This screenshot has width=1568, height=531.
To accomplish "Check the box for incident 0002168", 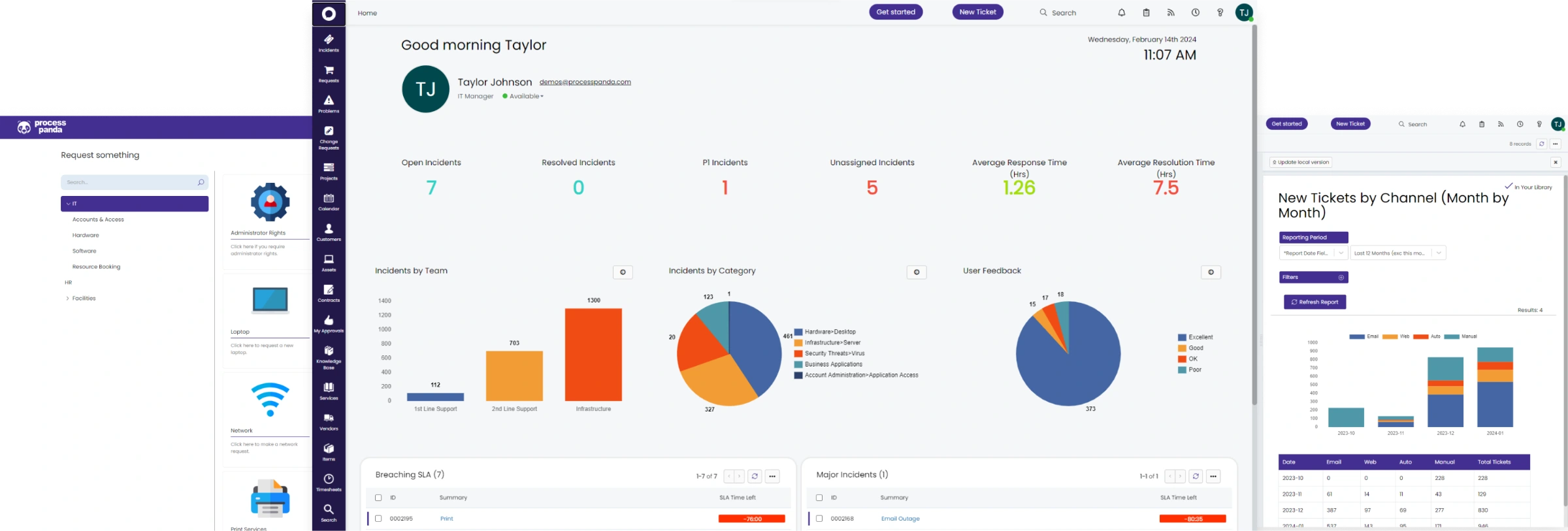I will (819, 519).
